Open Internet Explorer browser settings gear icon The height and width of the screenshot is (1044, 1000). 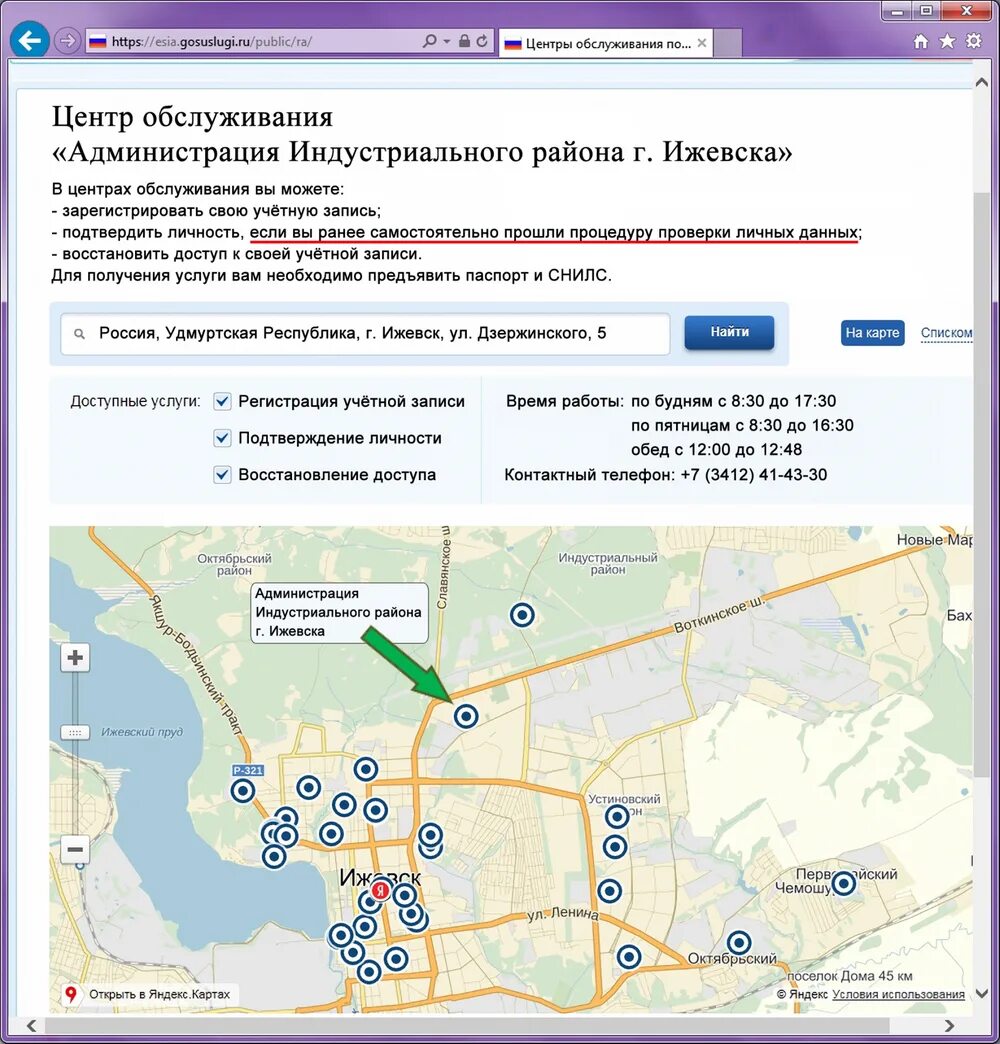[x=973, y=41]
